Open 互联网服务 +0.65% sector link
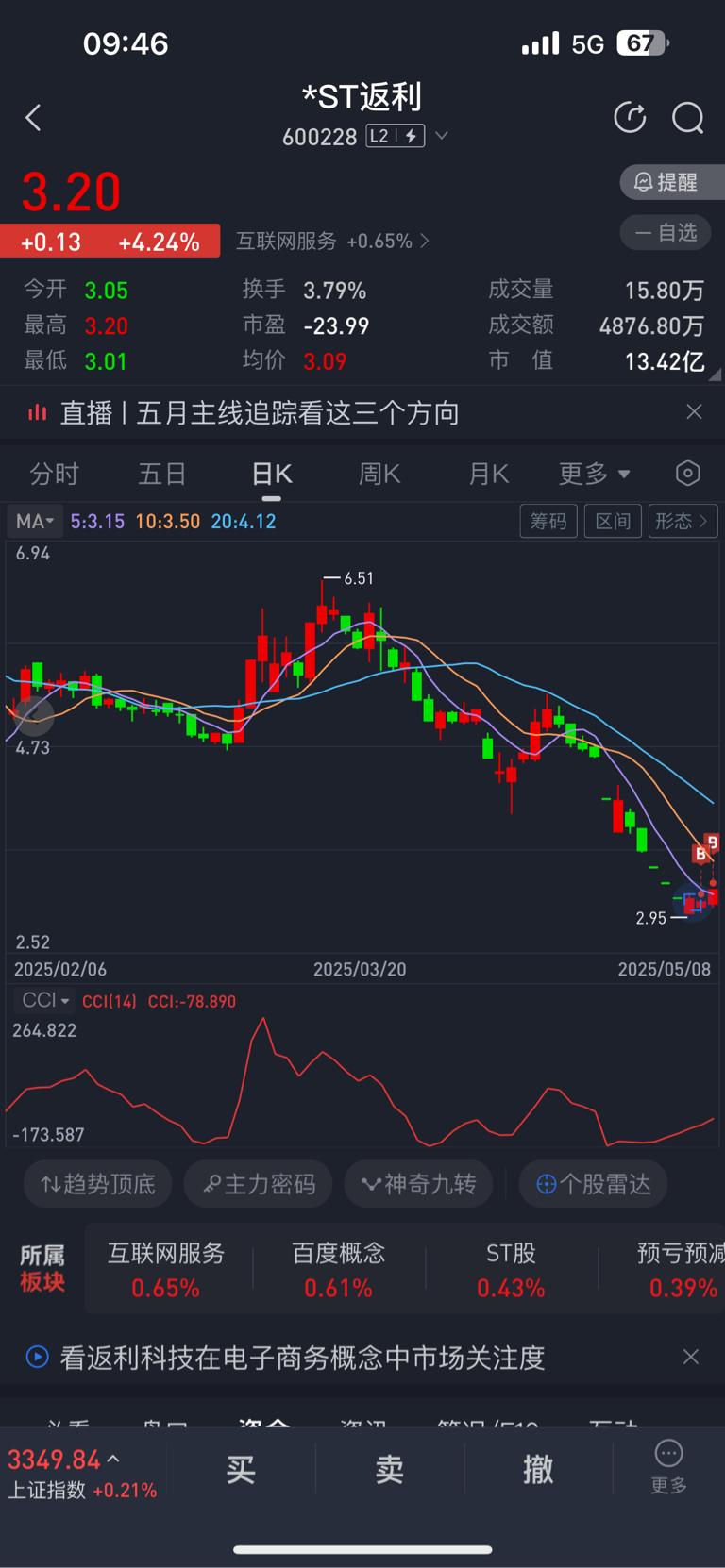This screenshot has height=1568, width=725. click(x=332, y=242)
